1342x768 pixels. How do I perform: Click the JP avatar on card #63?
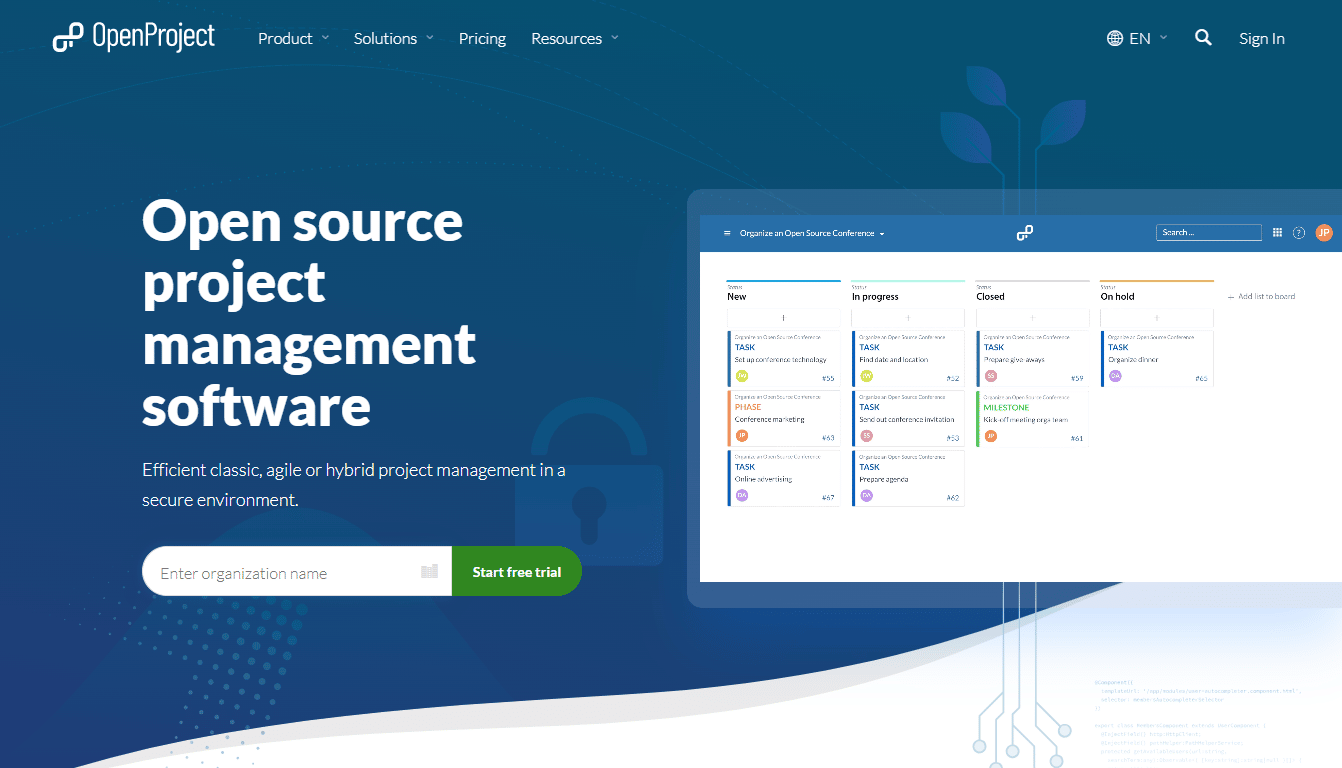pos(742,436)
